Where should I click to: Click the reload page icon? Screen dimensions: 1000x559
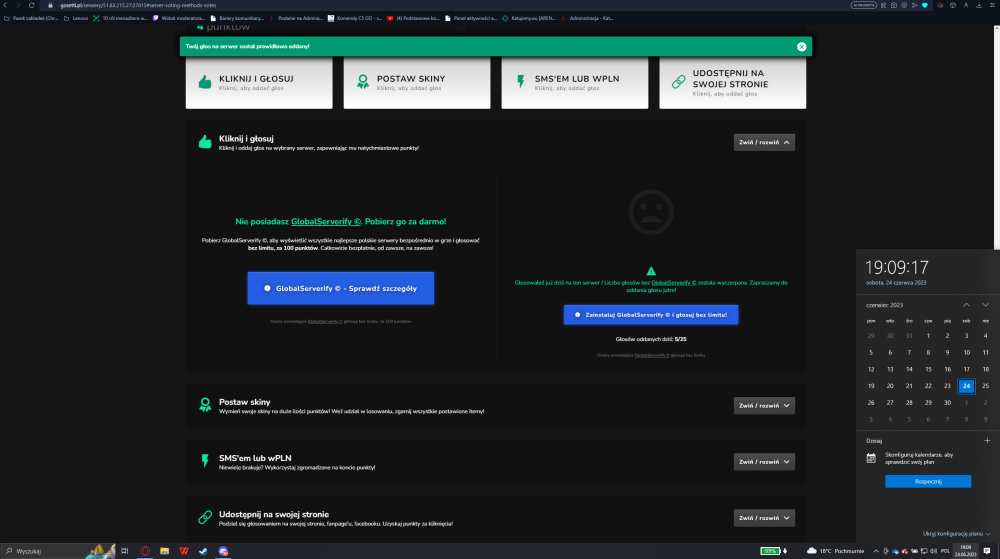coord(31,5)
